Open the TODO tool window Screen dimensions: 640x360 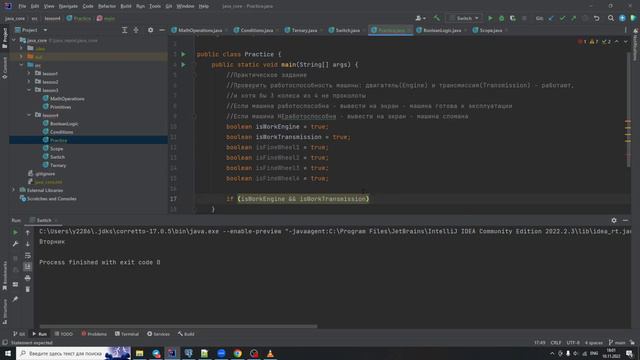[64, 334]
